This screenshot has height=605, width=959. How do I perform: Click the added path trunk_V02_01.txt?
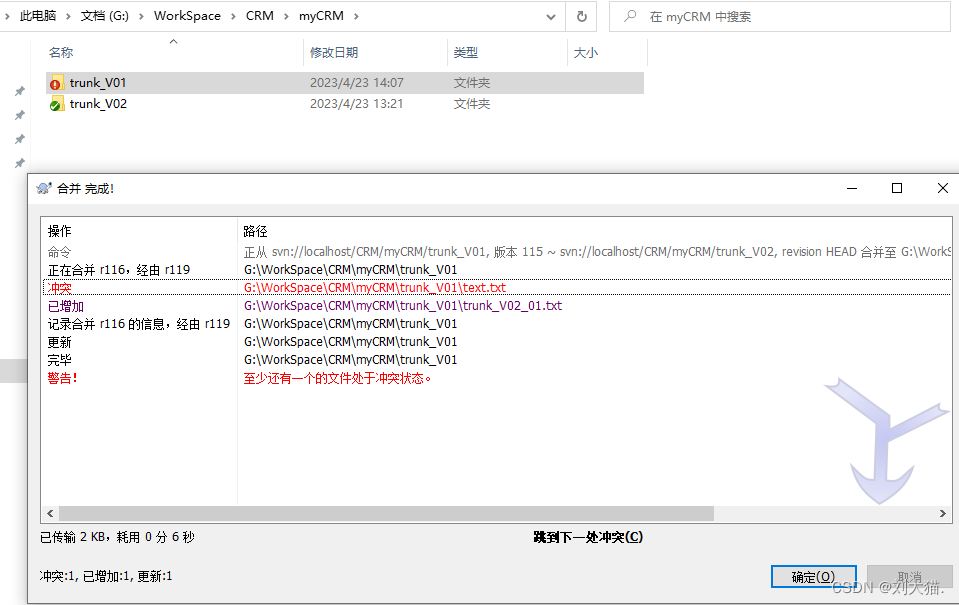point(402,306)
